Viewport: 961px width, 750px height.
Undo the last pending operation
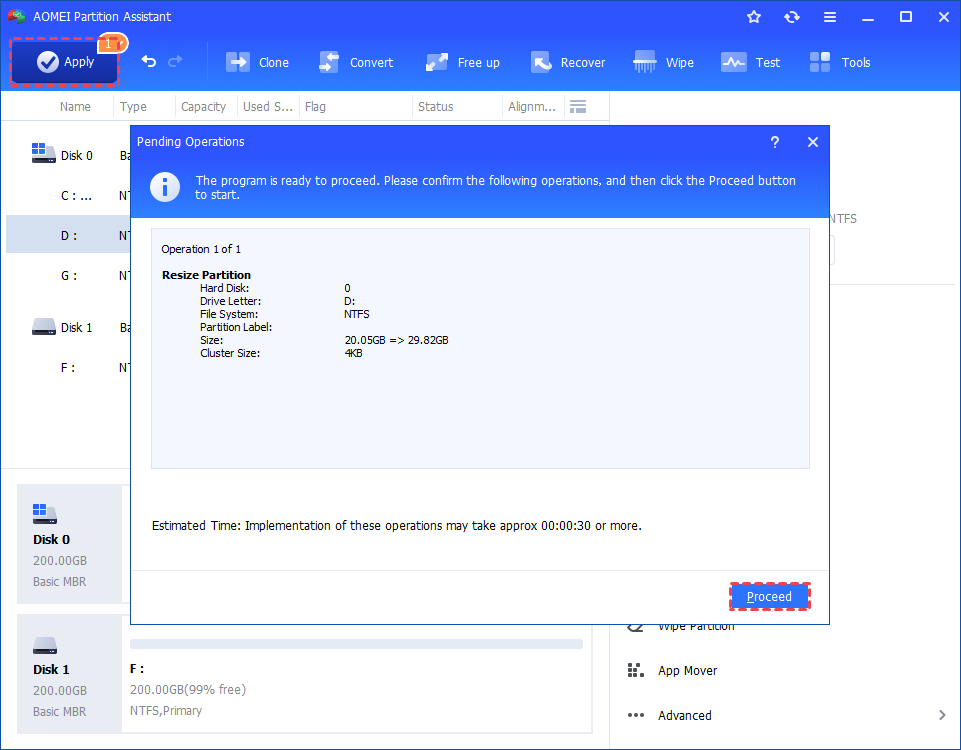(149, 61)
